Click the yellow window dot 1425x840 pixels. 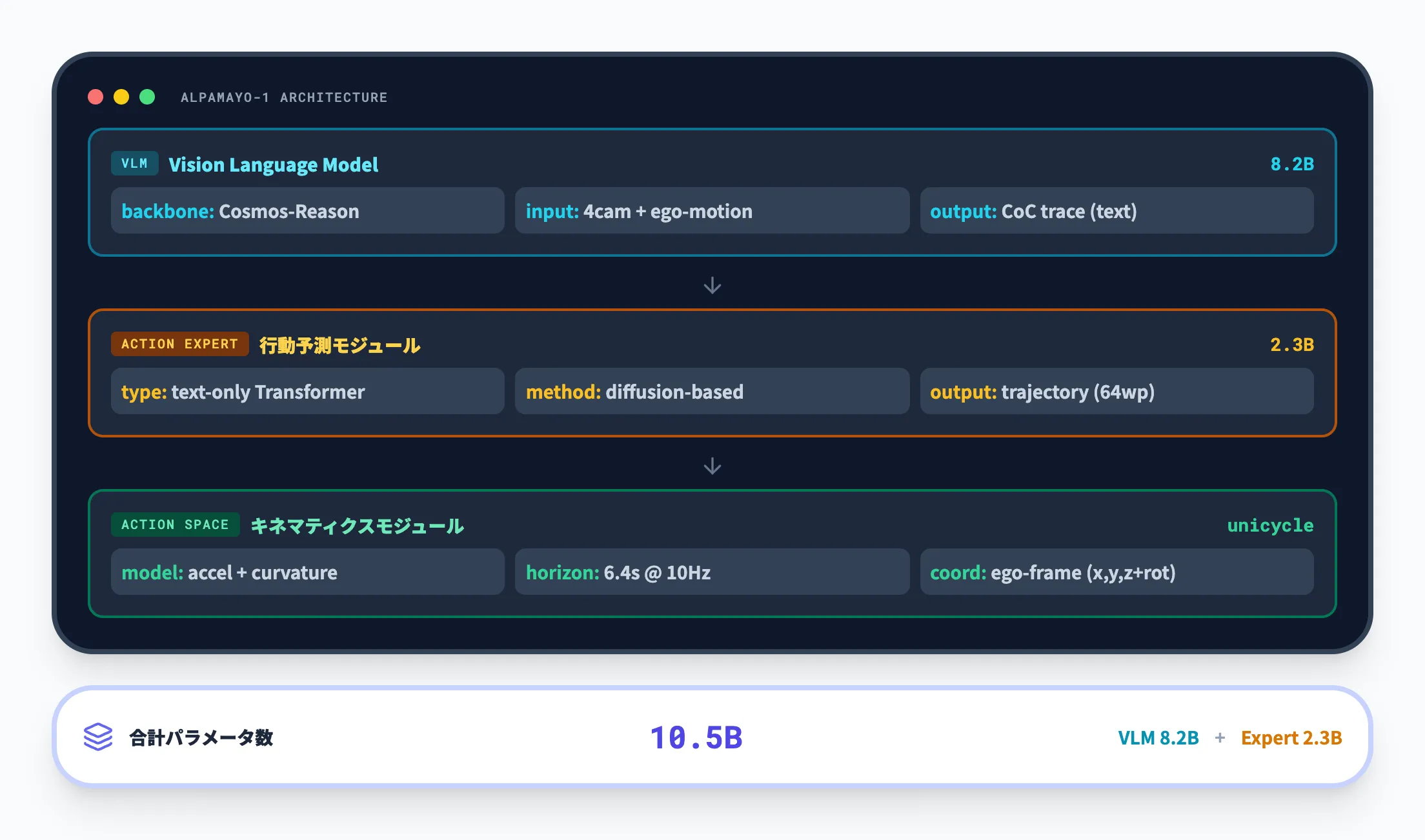121,97
